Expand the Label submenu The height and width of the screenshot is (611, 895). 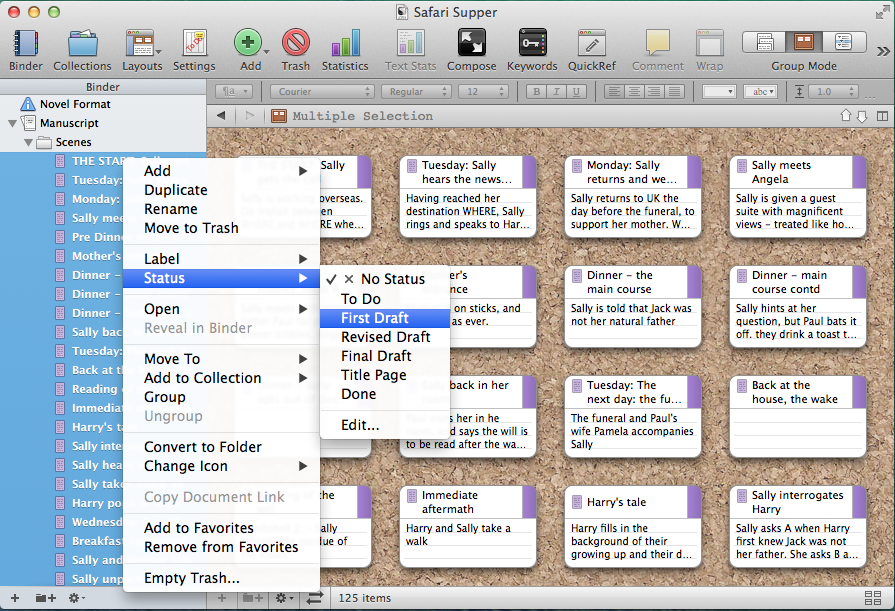(221, 259)
